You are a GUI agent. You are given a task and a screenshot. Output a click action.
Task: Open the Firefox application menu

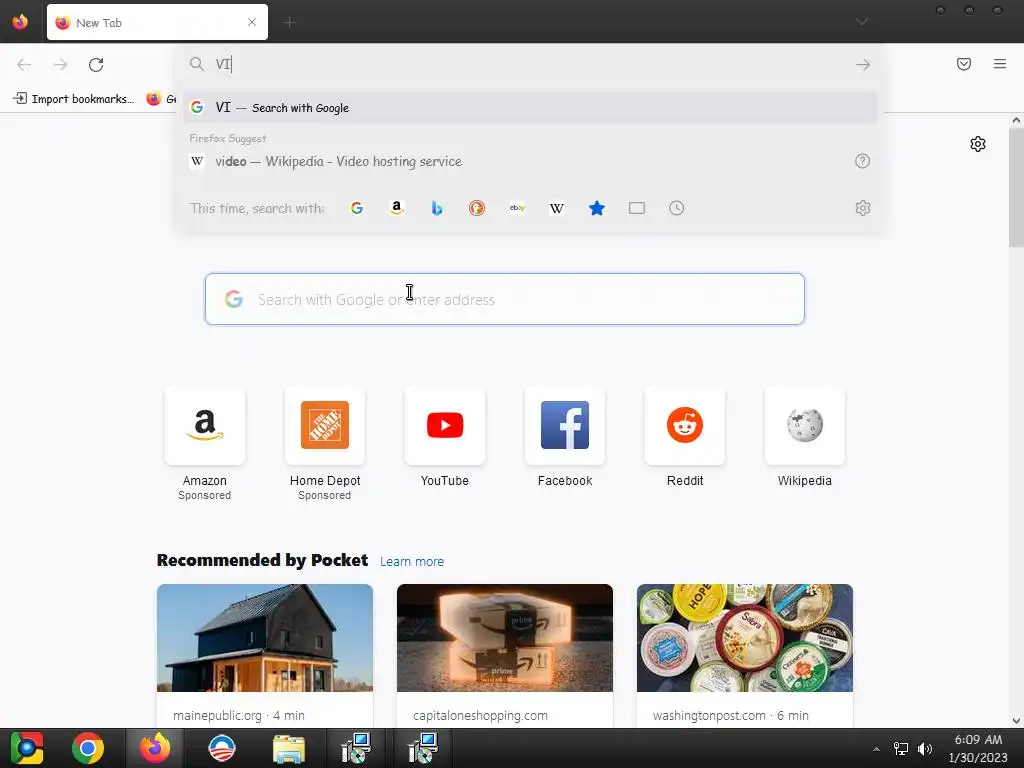pyautogui.click(x=1000, y=64)
